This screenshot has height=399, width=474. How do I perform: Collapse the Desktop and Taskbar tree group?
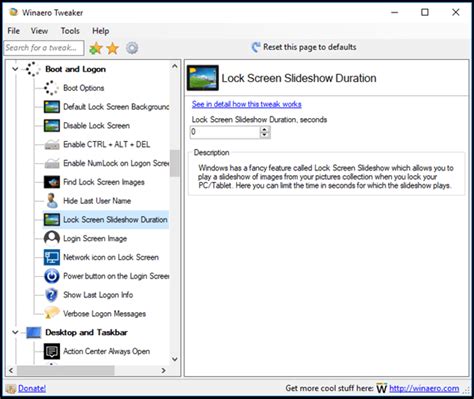tap(15, 332)
